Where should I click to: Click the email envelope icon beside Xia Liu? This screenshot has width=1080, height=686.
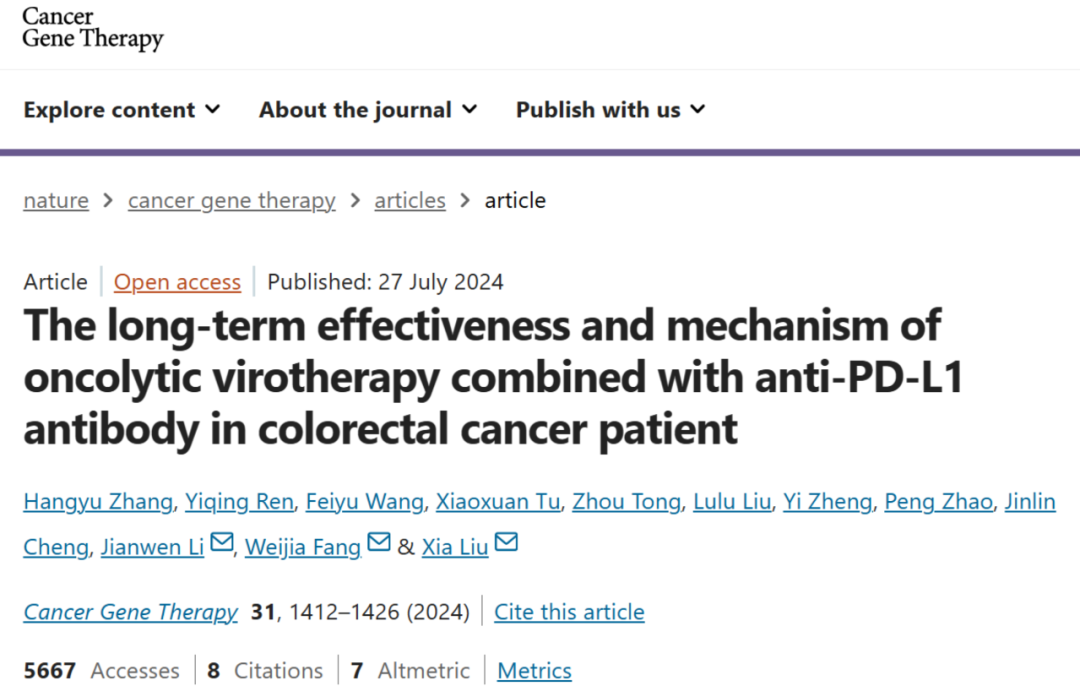pyautogui.click(x=506, y=542)
